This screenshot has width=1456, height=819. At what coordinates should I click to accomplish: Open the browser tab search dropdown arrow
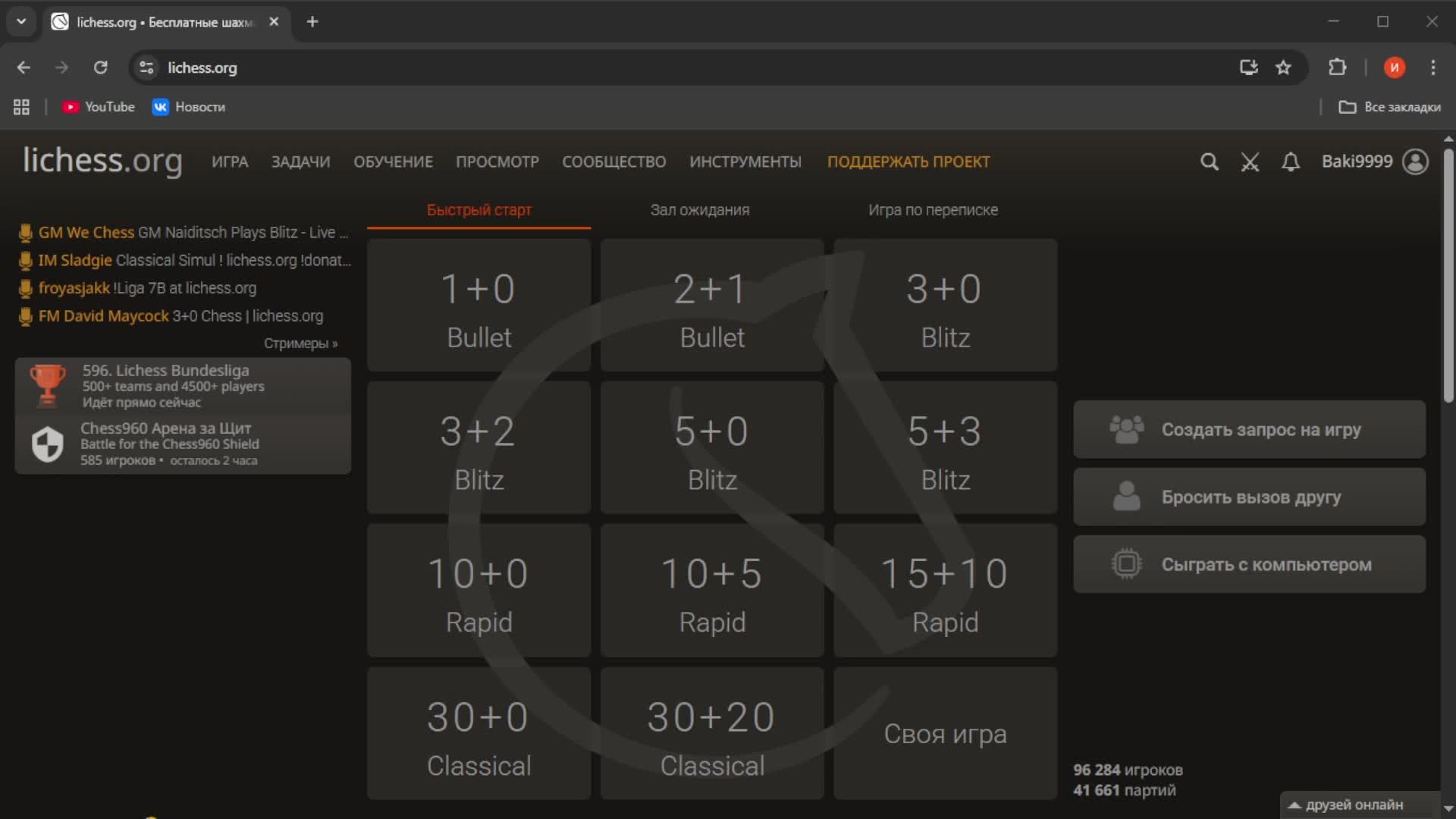click(x=21, y=21)
